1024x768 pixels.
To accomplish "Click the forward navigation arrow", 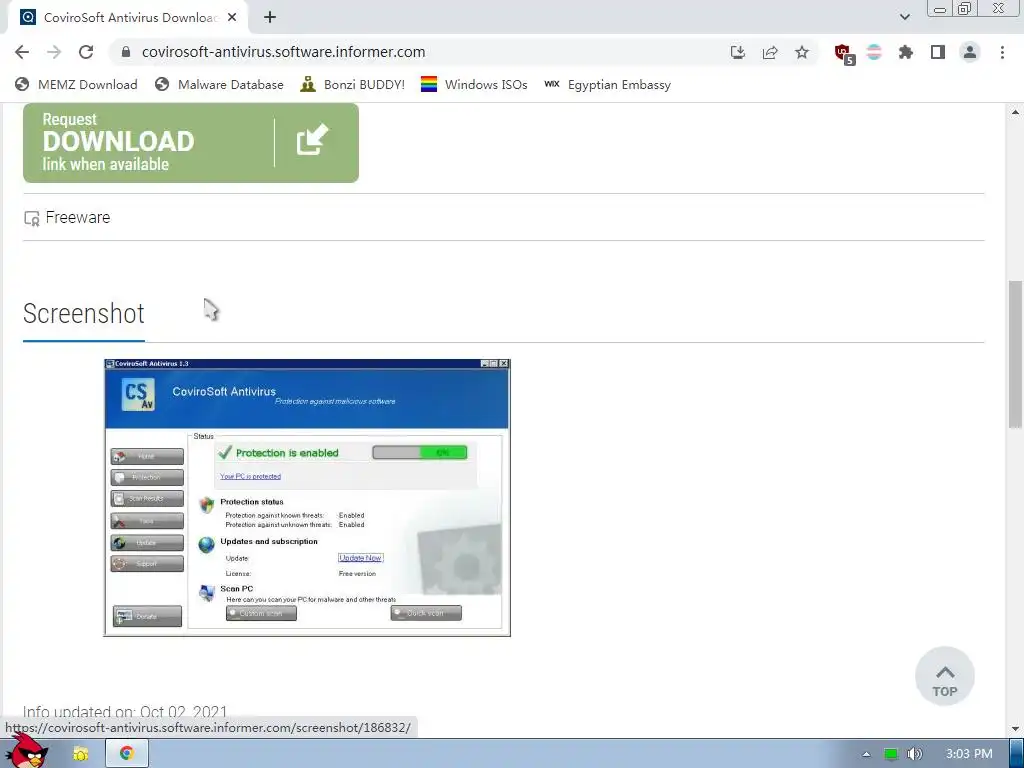I will click(54, 52).
